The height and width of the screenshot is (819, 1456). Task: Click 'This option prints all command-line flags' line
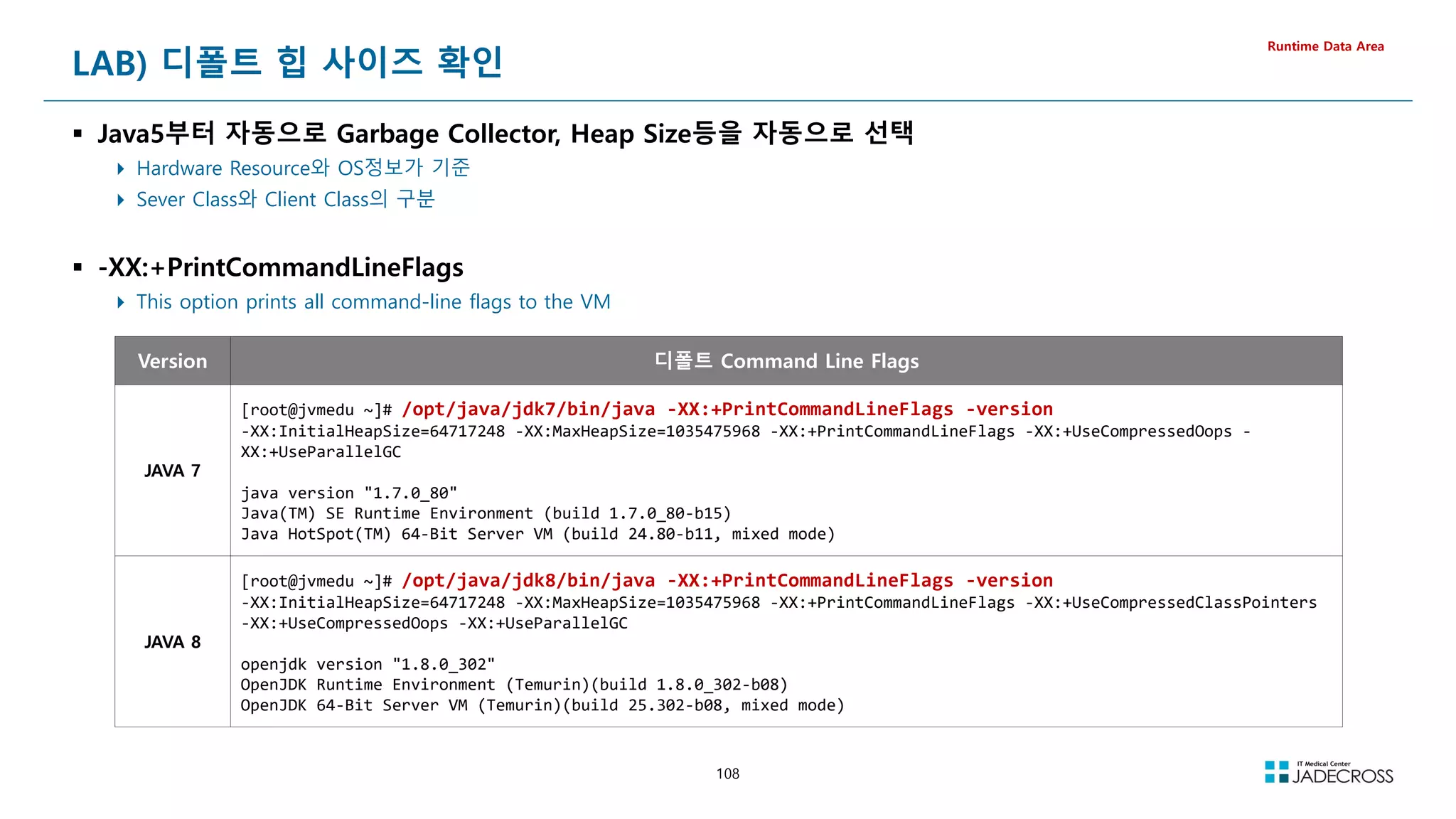click(x=373, y=302)
